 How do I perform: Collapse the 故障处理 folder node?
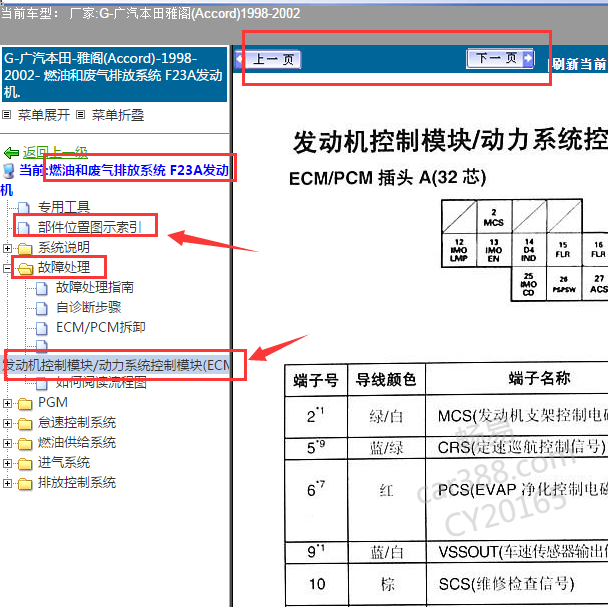[x=7, y=268]
